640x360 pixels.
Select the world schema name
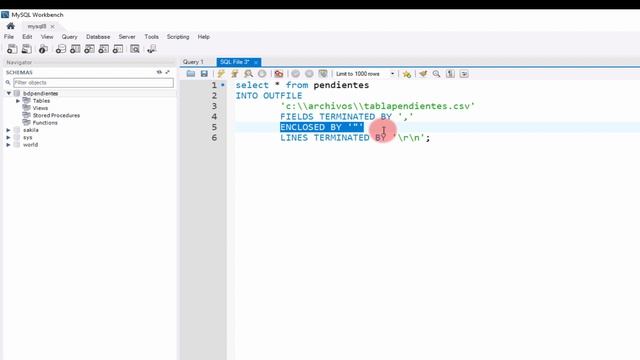pyautogui.click(x=30, y=145)
